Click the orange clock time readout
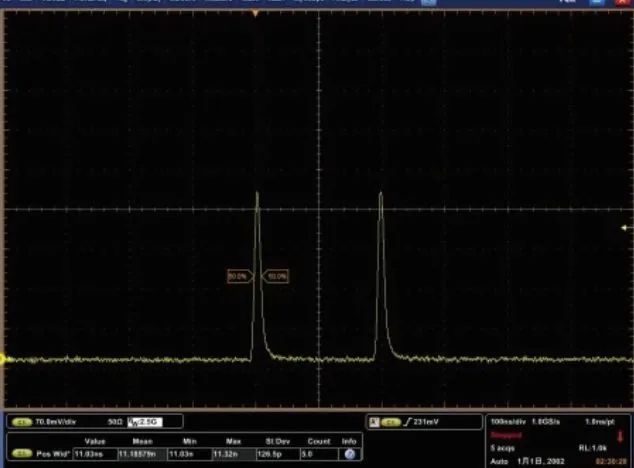Viewport: 634px width, 468px height. [611, 461]
